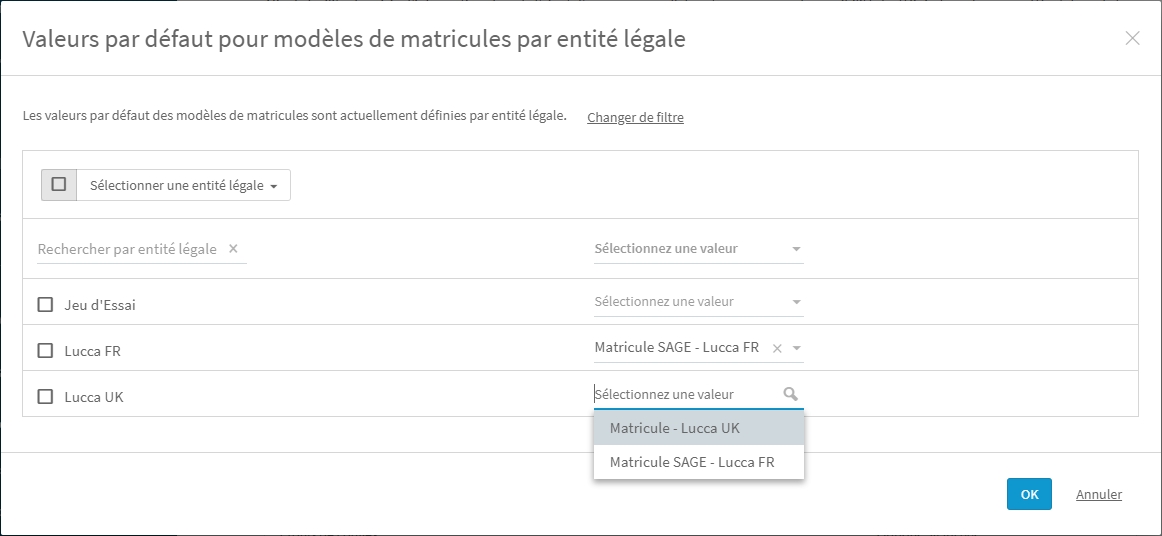This screenshot has width=1162, height=536.
Task: Tick the select-all checkbox in the toolbar
Action: (59, 185)
